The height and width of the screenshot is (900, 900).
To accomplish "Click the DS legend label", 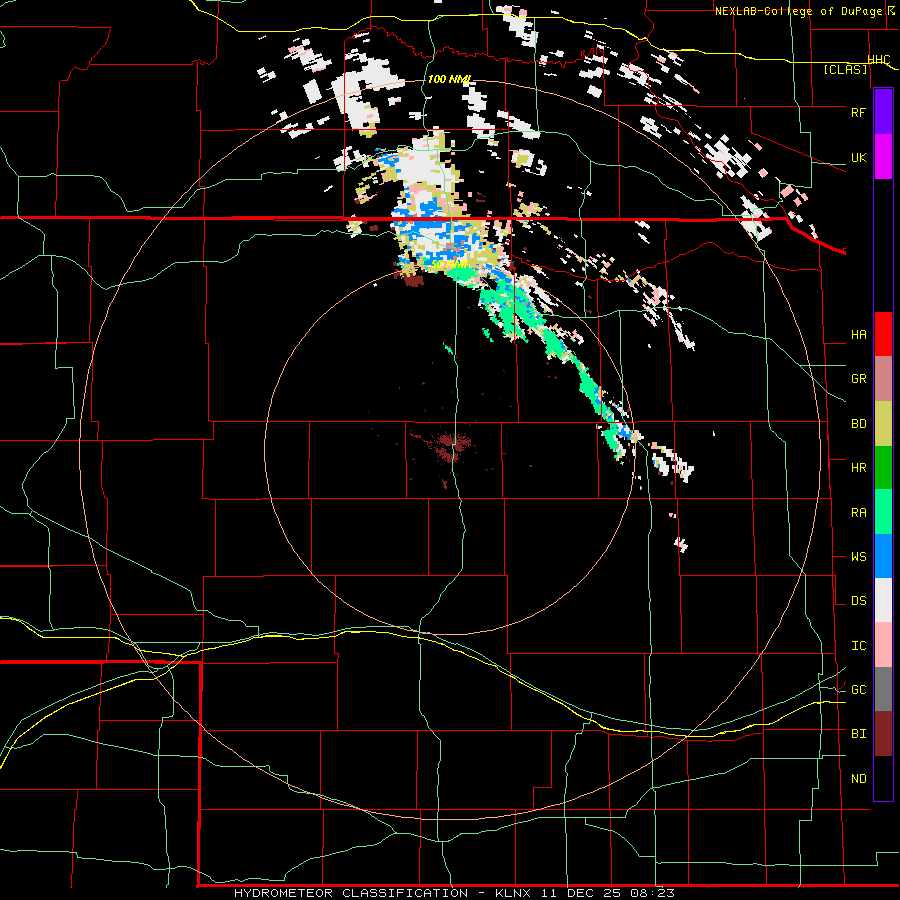I will click(x=858, y=601).
